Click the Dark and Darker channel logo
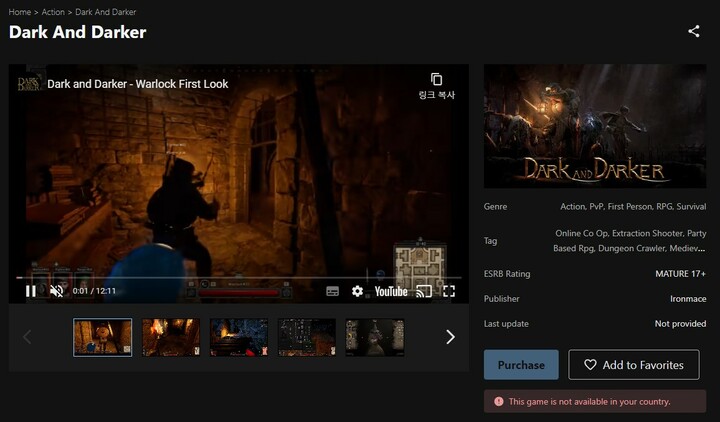The image size is (720, 422). tap(28, 84)
